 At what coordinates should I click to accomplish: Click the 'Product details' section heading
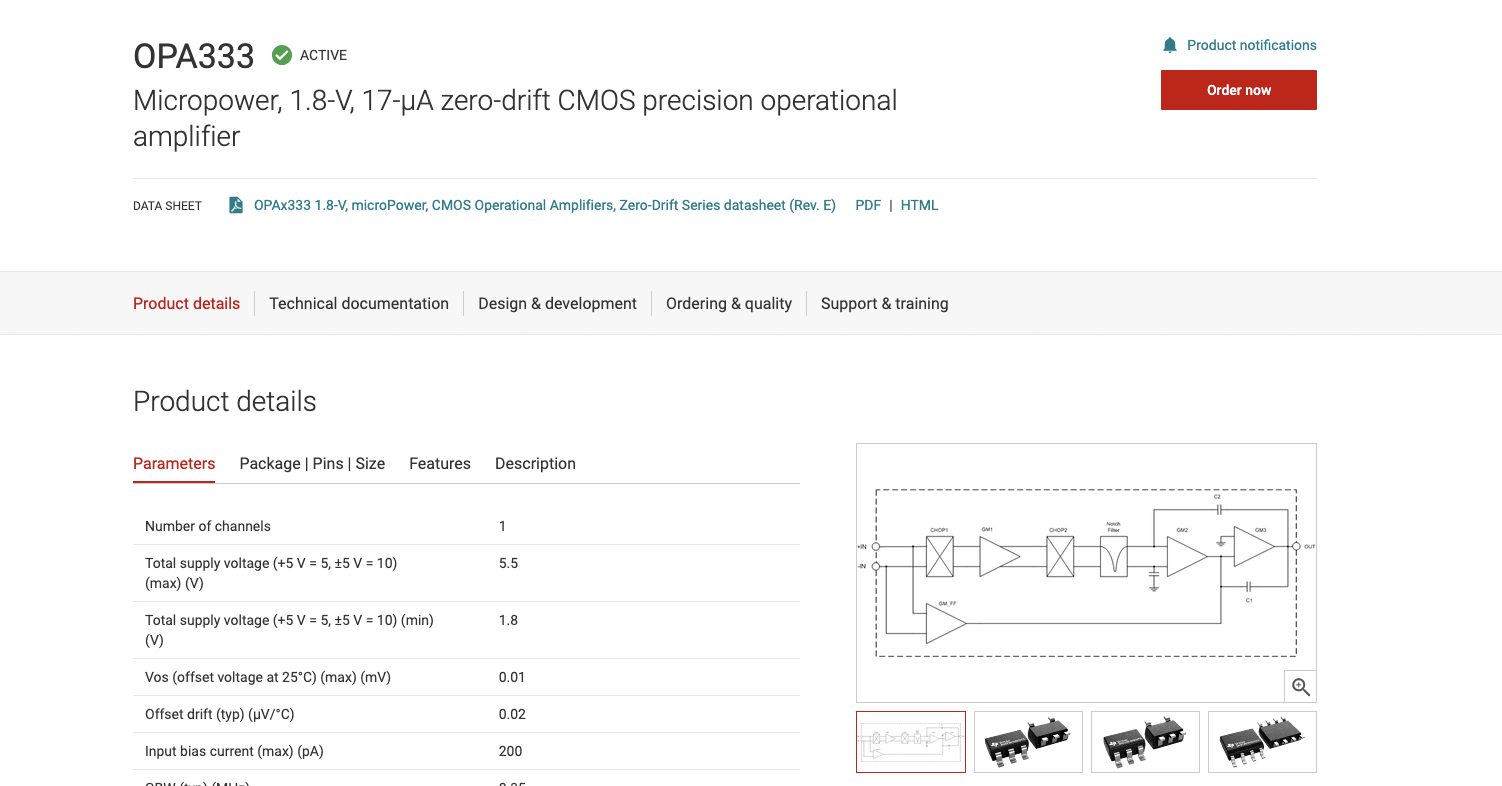225,402
